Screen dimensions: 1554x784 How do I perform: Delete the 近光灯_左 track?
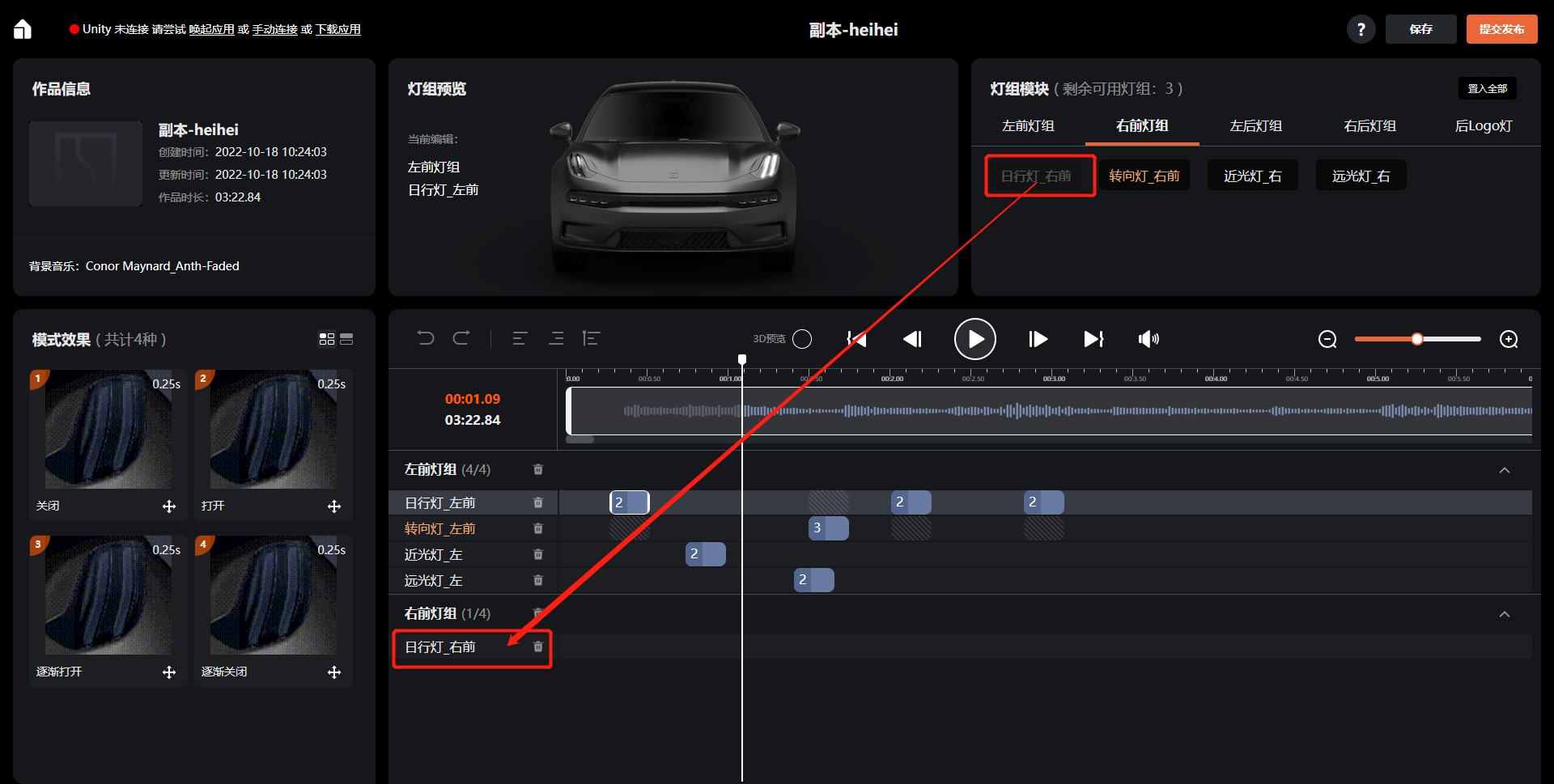click(x=538, y=554)
